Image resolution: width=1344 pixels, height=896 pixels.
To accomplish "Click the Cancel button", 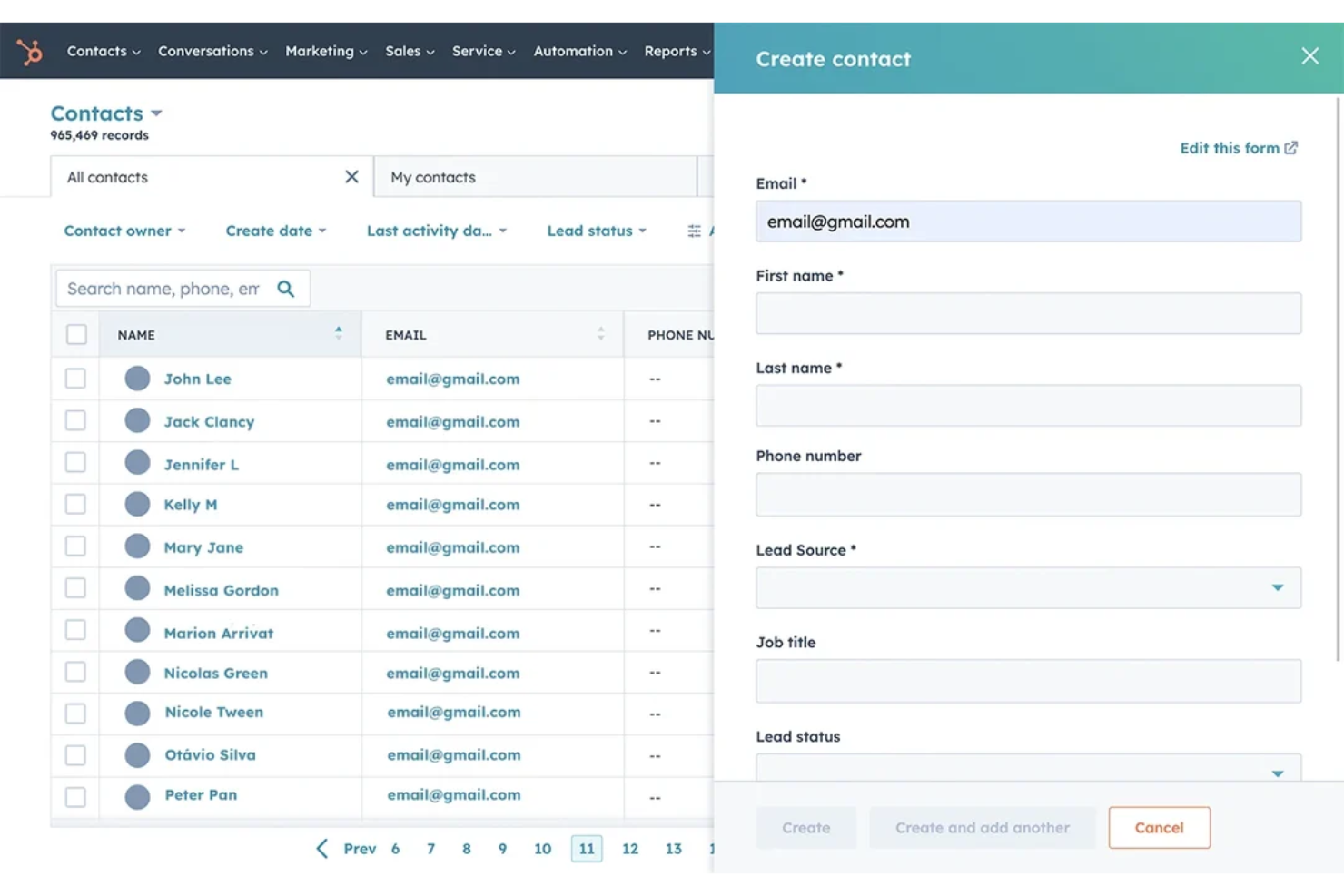I will click(x=1159, y=827).
